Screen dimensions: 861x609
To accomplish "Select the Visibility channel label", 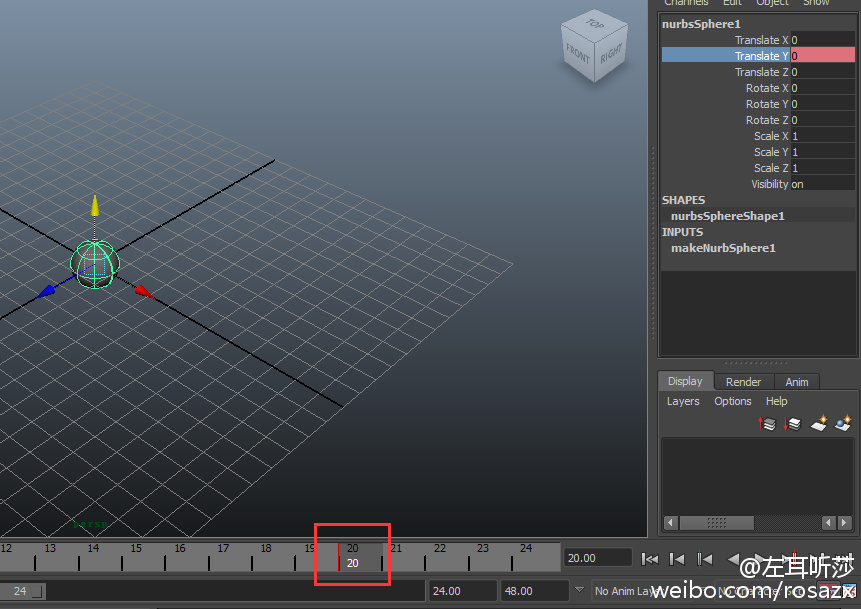I will [x=770, y=184].
